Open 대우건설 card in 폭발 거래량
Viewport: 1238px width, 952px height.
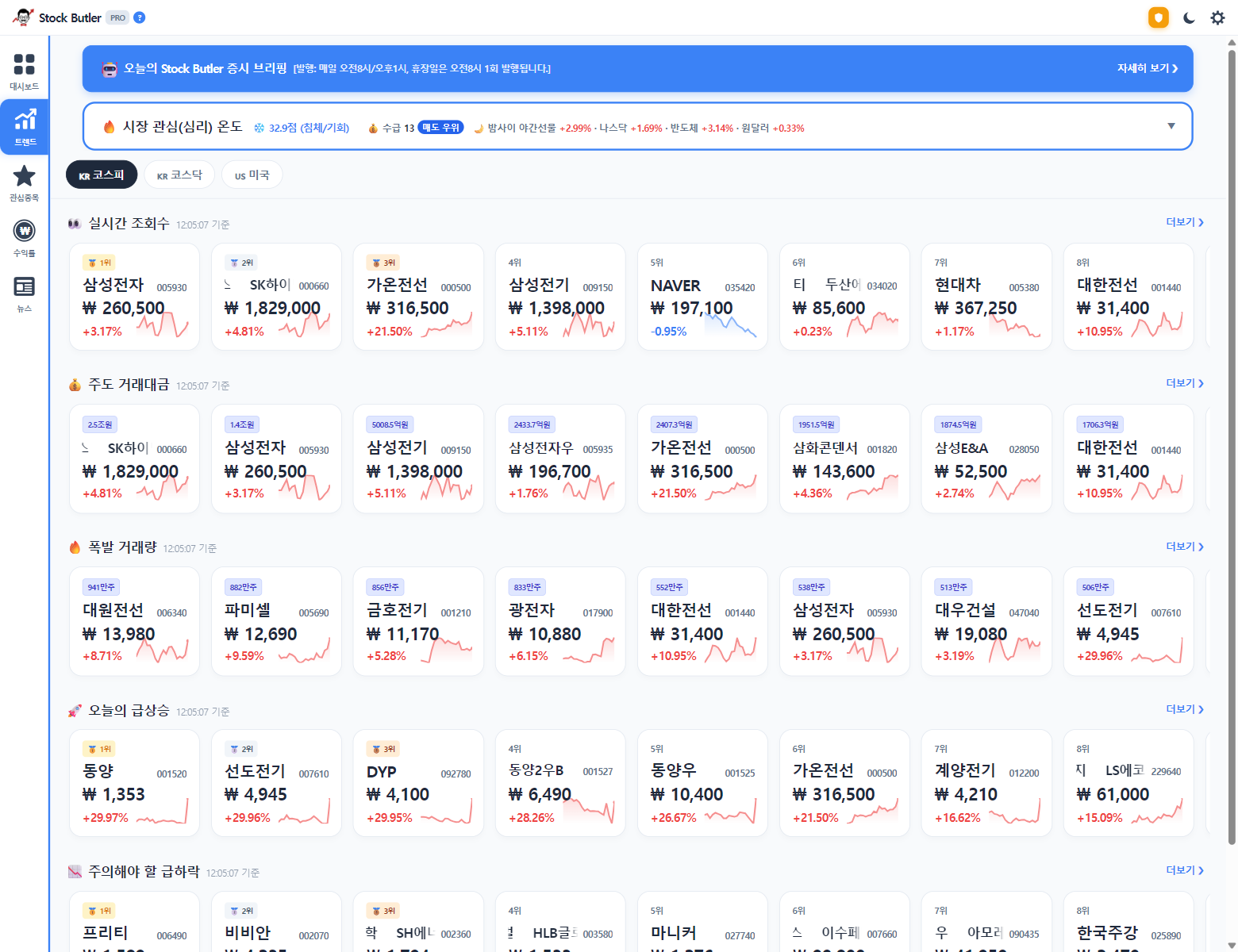pos(986,621)
